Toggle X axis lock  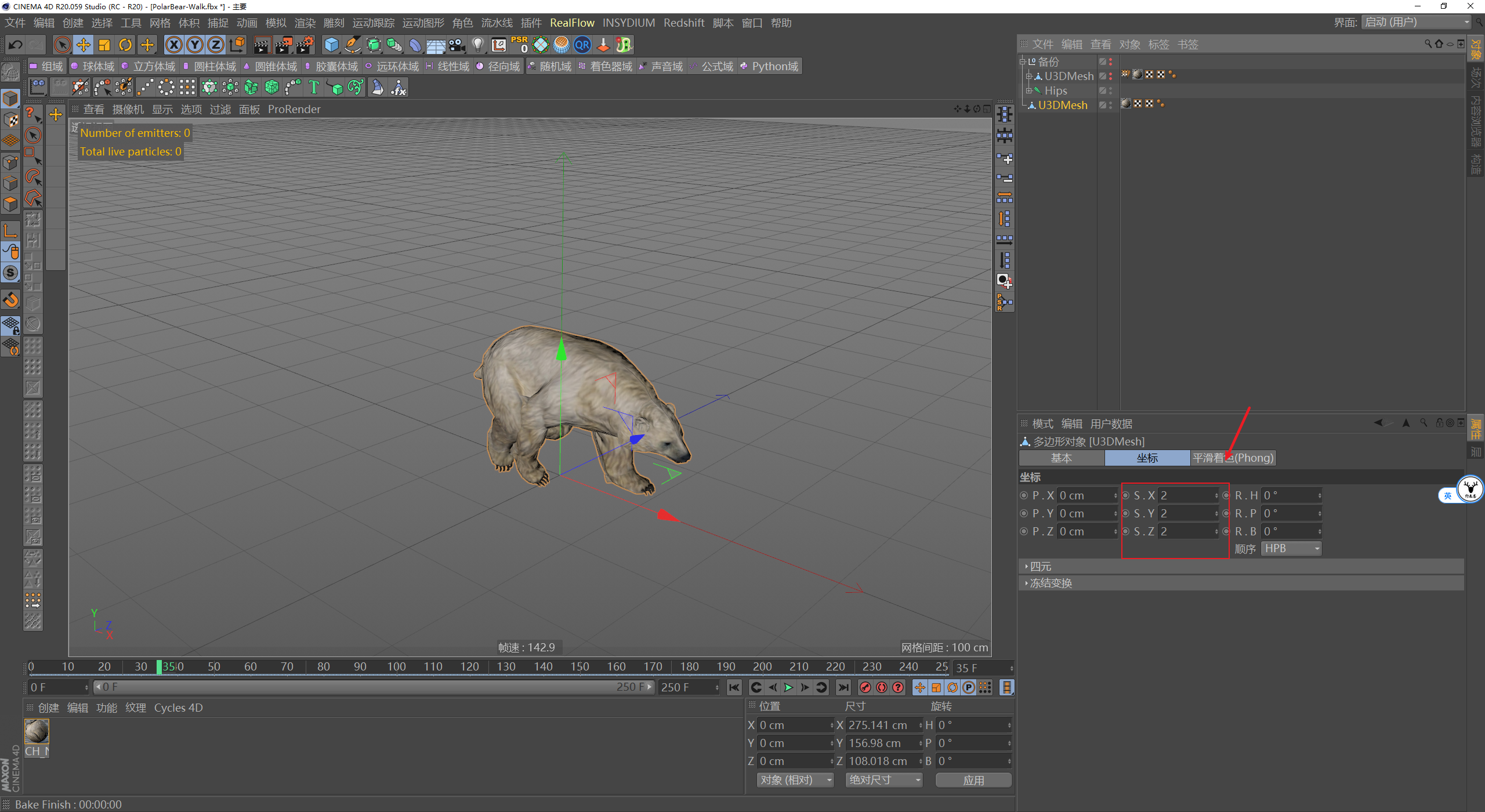[173, 45]
